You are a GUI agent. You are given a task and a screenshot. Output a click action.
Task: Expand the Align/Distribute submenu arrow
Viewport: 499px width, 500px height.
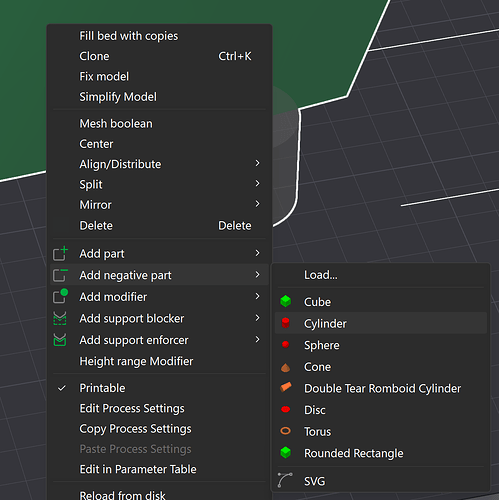click(x=257, y=163)
